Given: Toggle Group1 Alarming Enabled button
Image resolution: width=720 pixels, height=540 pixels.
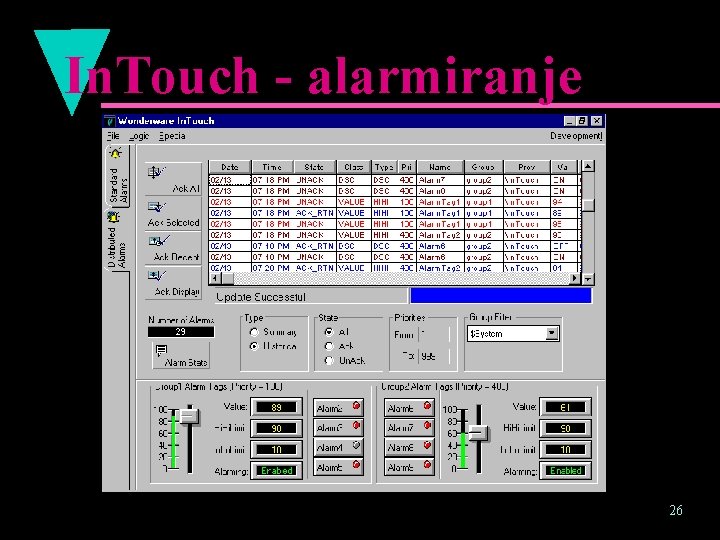Looking at the screenshot, I should pyautogui.click(x=276, y=471).
